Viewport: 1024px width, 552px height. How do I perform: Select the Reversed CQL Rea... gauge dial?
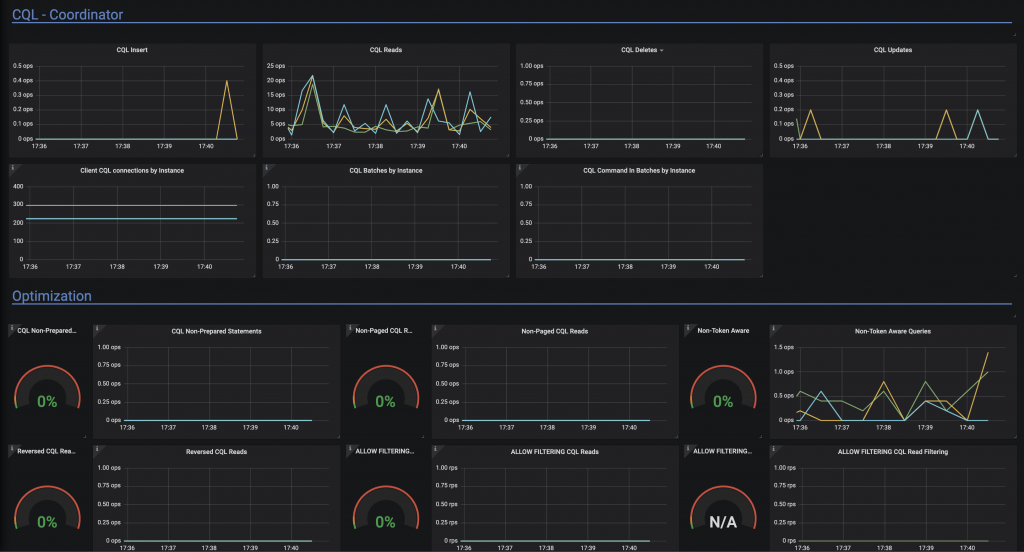47,508
